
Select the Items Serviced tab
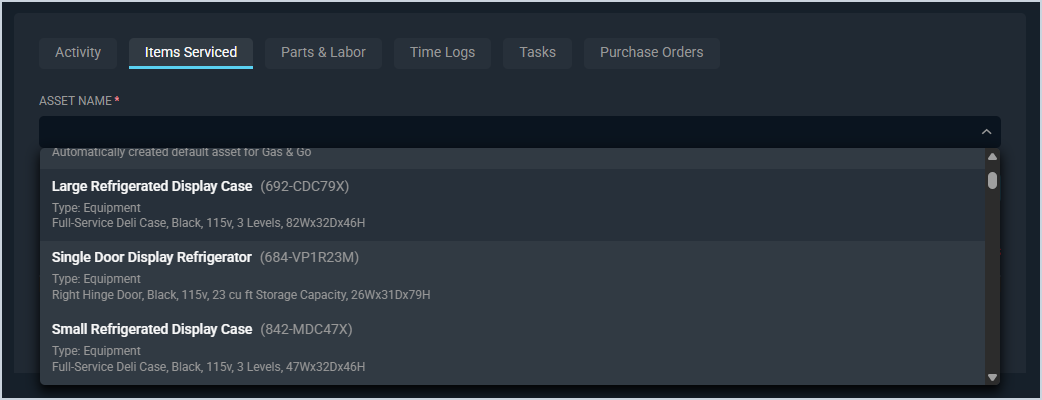click(191, 52)
